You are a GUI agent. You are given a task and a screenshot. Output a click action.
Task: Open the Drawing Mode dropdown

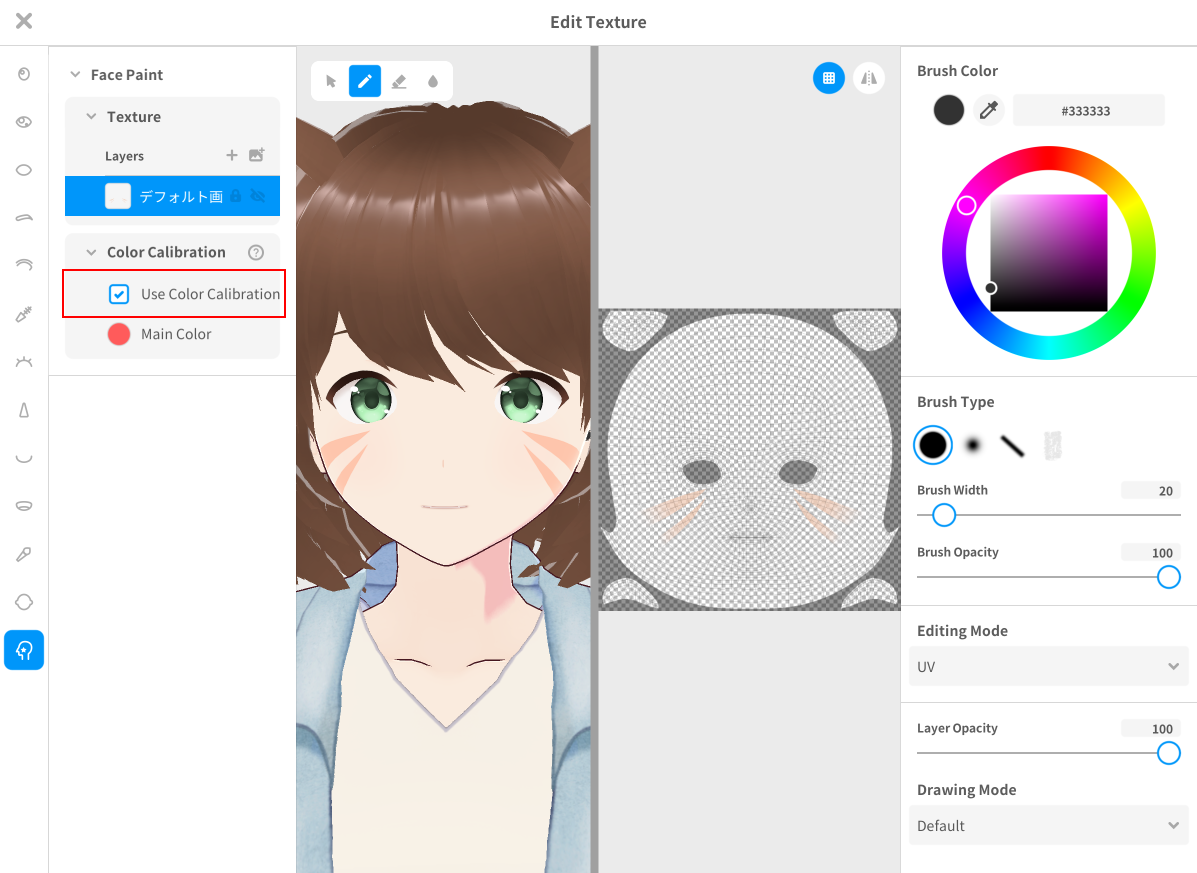click(x=1048, y=825)
